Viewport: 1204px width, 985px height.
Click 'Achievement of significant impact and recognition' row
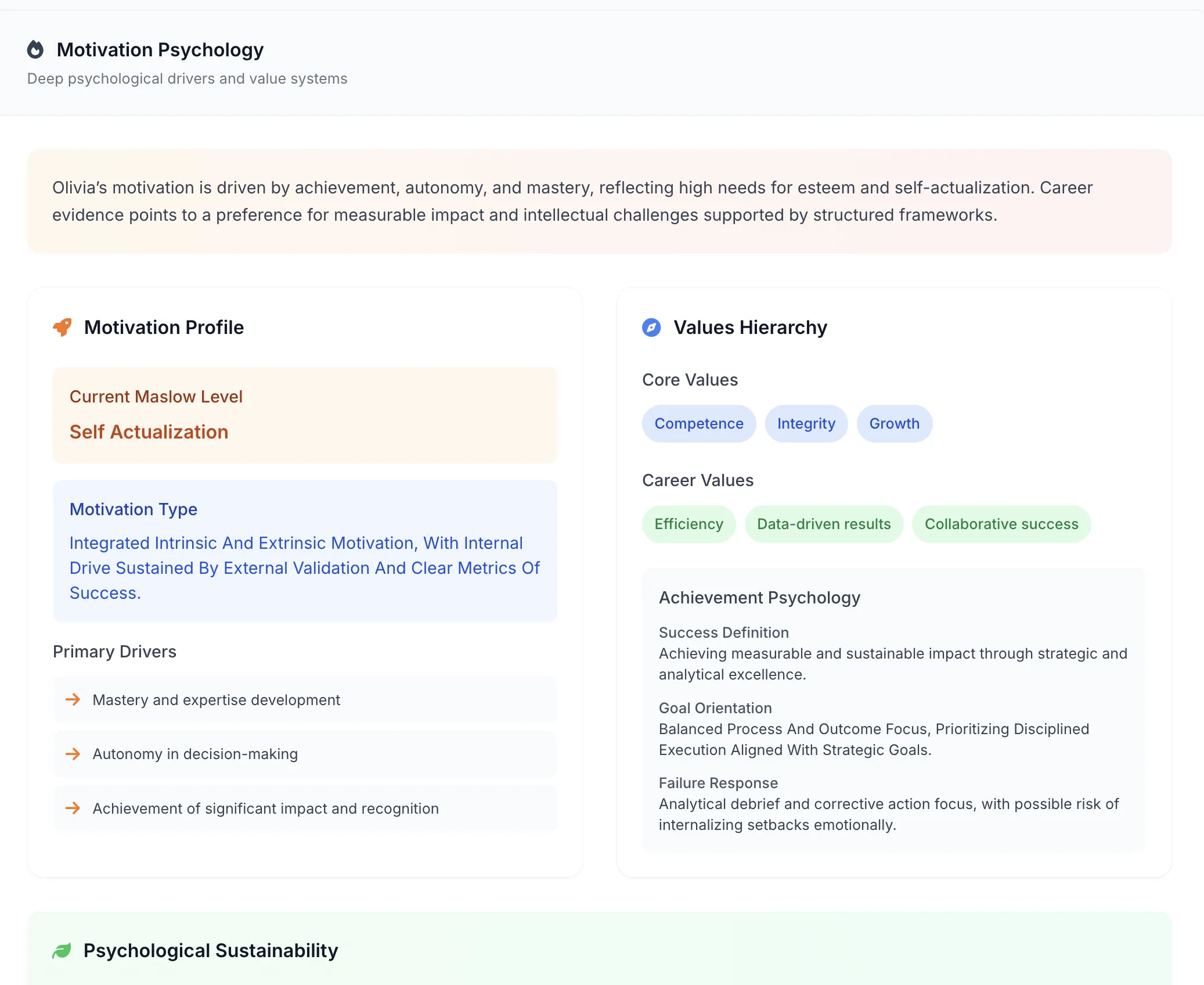(x=305, y=808)
